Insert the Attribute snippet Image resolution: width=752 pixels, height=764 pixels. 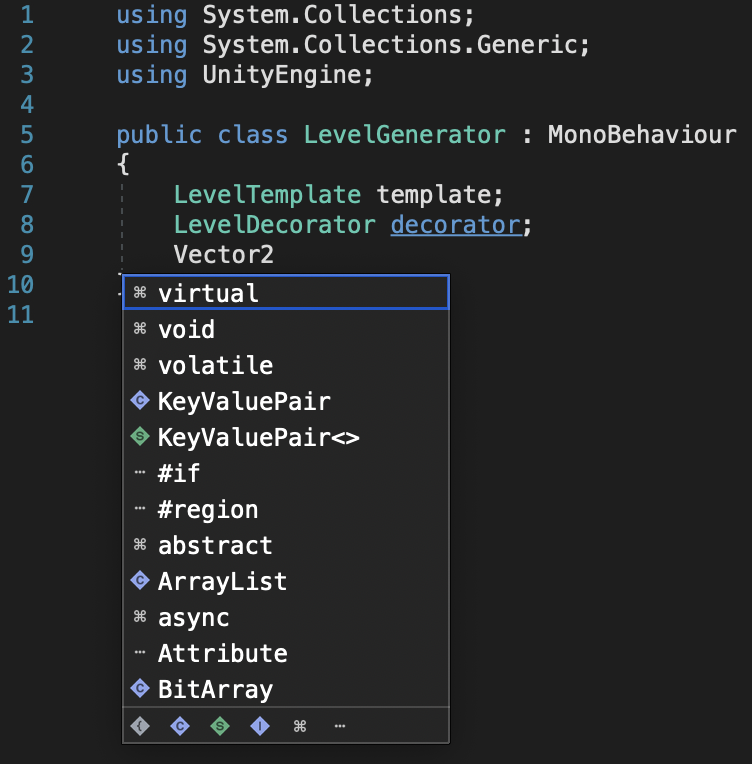pyautogui.click(x=286, y=653)
